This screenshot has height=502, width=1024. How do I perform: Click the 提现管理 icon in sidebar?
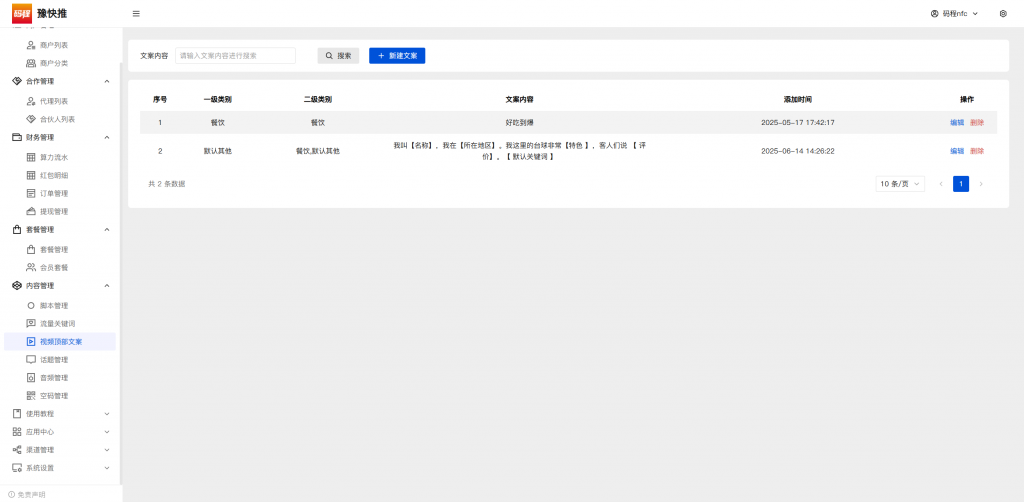click(31, 211)
